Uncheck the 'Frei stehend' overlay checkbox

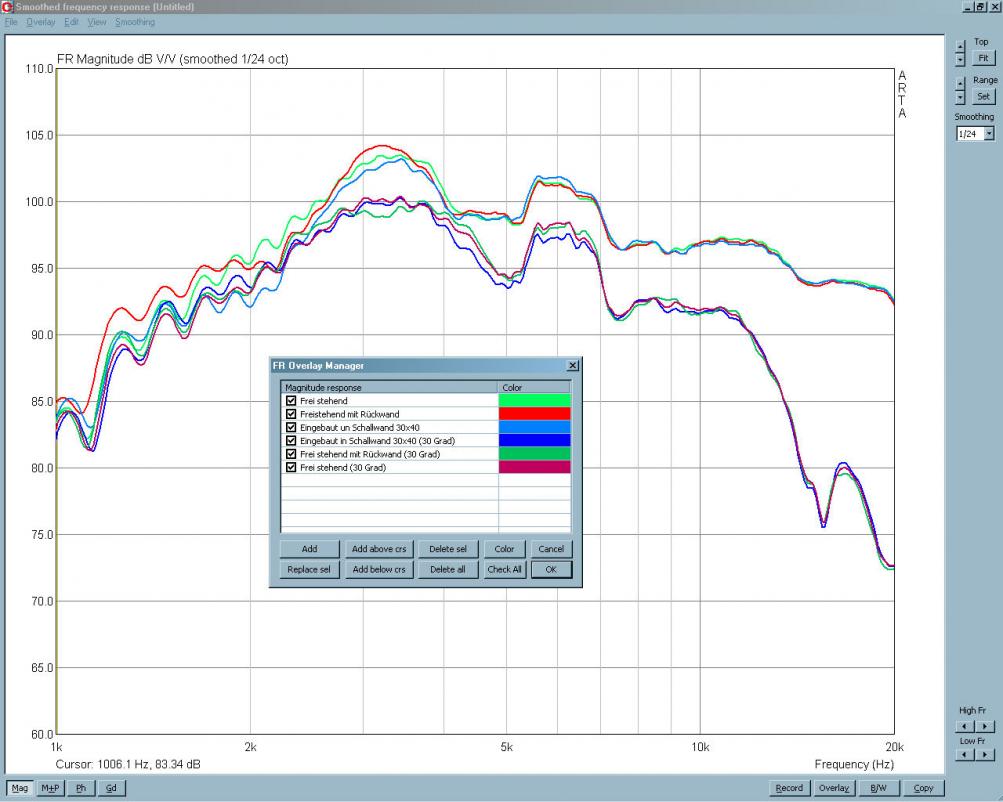[x=291, y=401]
